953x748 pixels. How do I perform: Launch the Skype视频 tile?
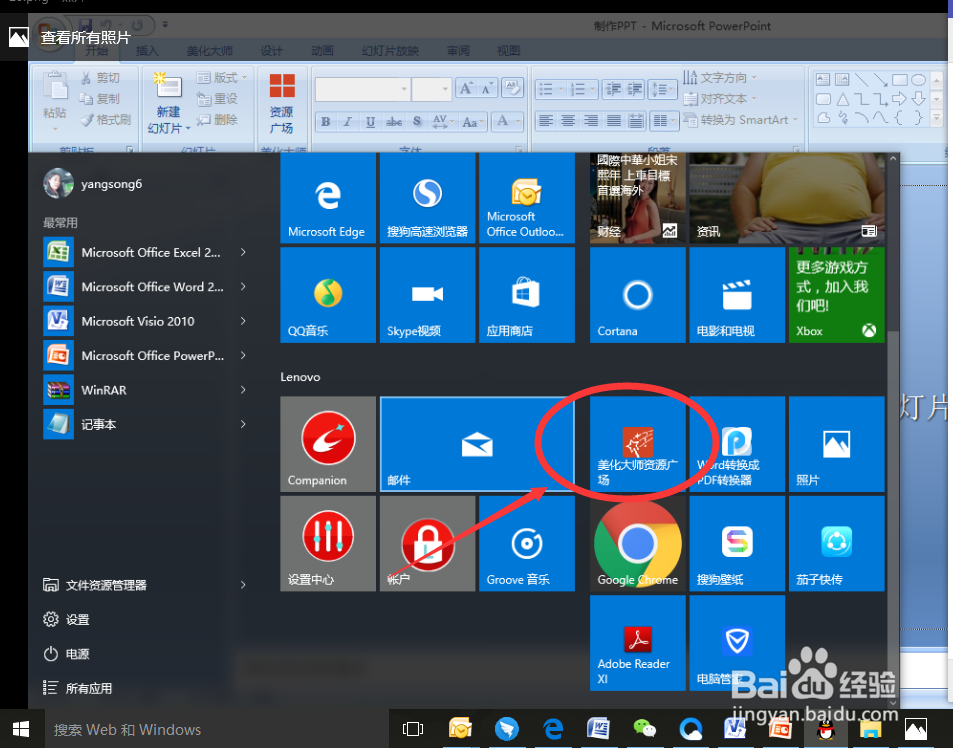[x=427, y=295]
